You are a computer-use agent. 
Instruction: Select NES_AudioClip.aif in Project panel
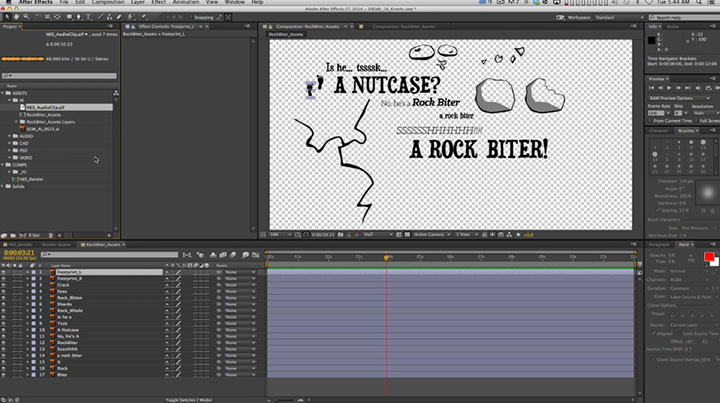click(45, 107)
